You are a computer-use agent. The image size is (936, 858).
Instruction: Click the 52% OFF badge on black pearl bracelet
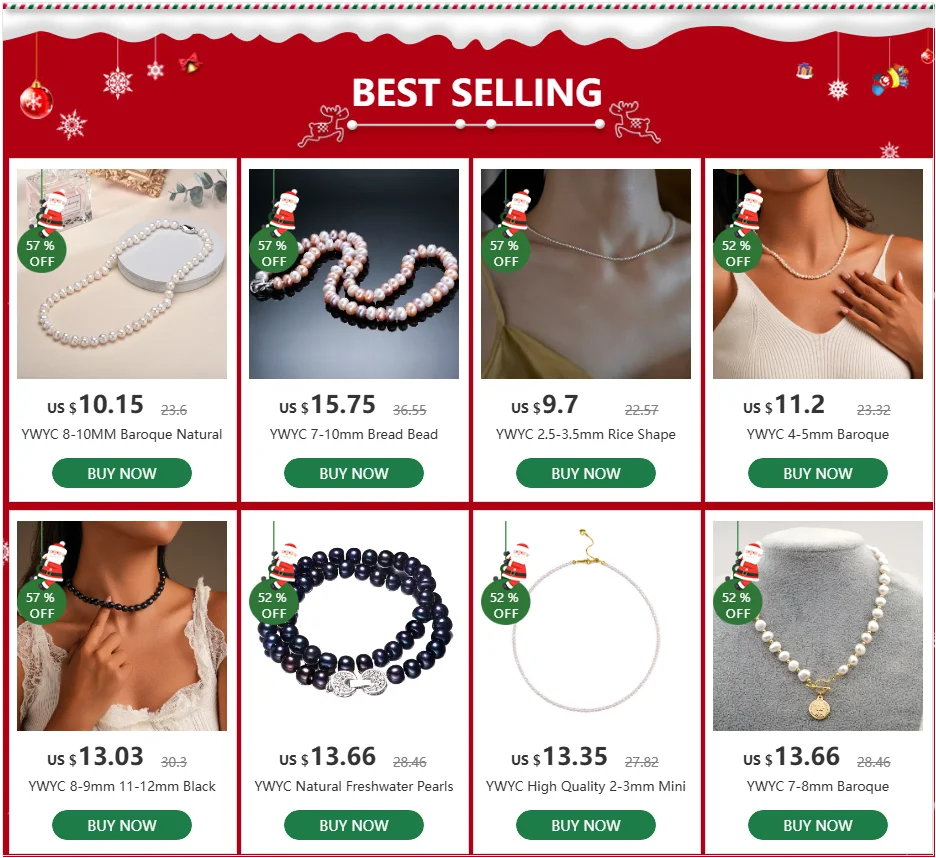pos(273,604)
